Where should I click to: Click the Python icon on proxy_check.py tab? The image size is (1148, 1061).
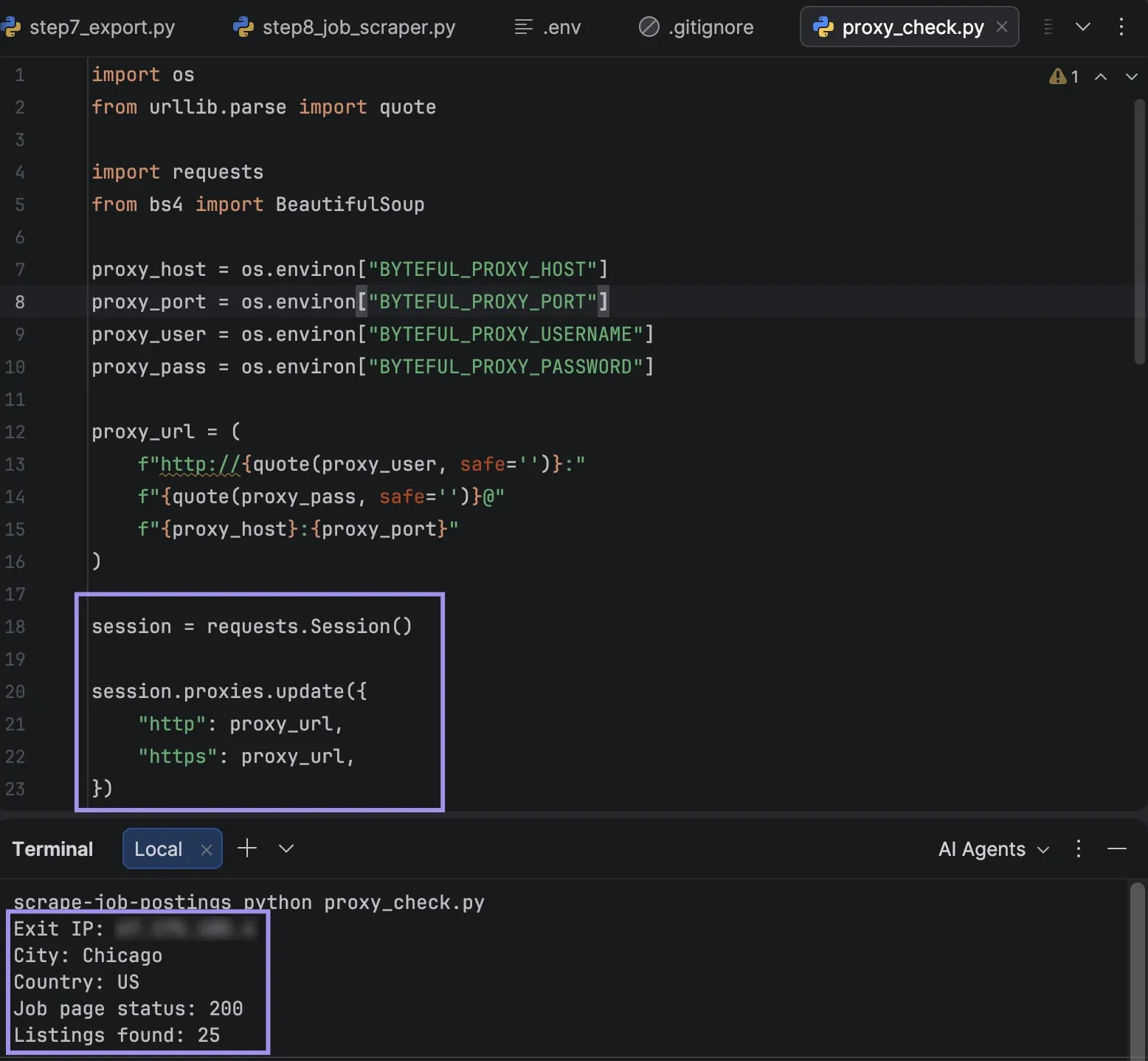click(x=823, y=27)
